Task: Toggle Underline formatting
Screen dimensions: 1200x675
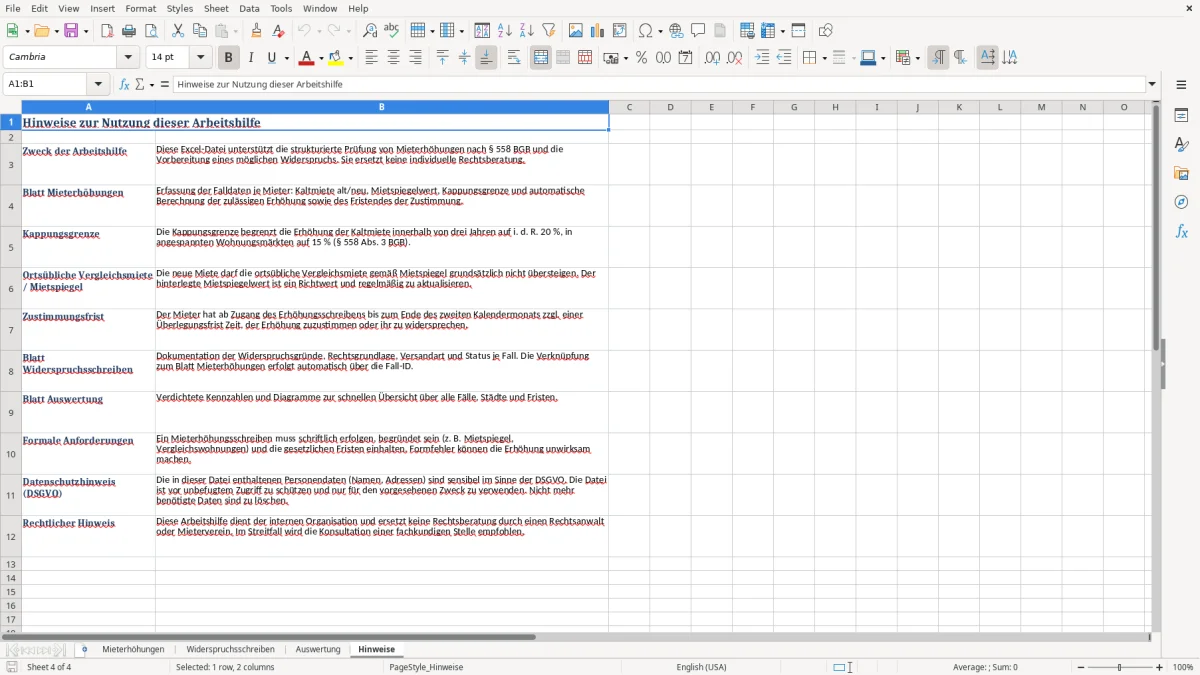Action: point(271,58)
